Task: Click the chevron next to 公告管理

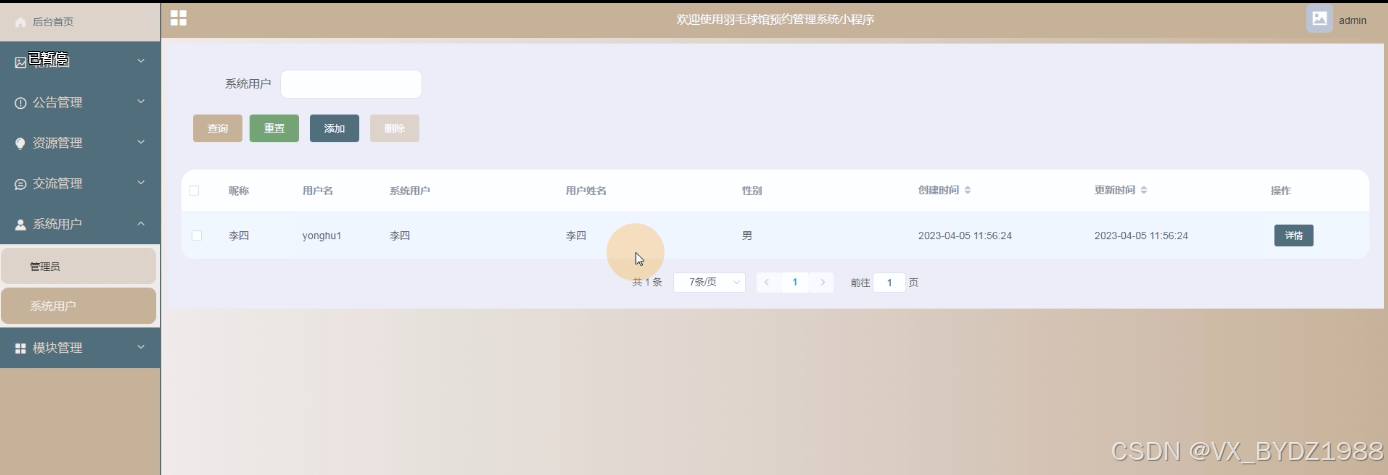Action: coord(141,102)
